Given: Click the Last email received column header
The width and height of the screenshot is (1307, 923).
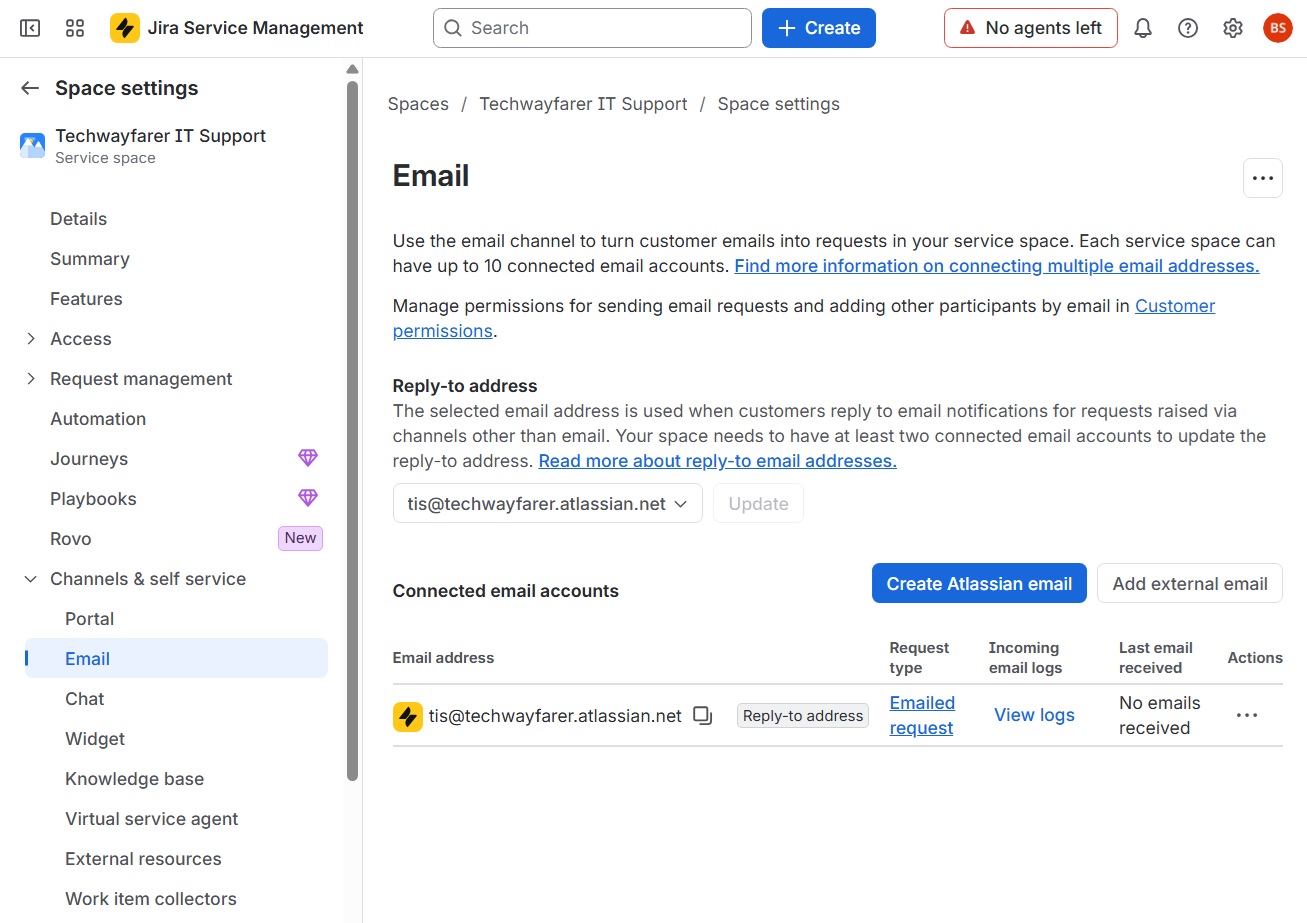Looking at the screenshot, I should point(1155,658).
